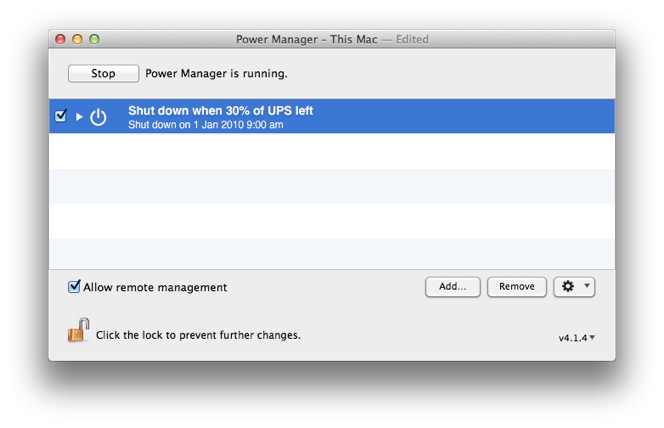Close the Power Manager window
The width and height of the screenshot is (664, 428).
pos(61,39)
